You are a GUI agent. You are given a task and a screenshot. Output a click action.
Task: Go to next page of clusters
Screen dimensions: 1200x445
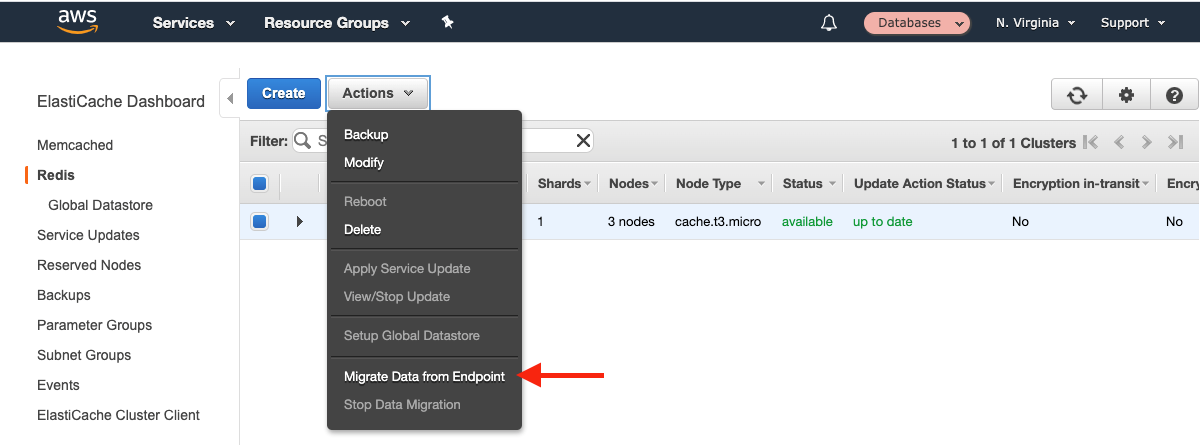coord(1147,143)
